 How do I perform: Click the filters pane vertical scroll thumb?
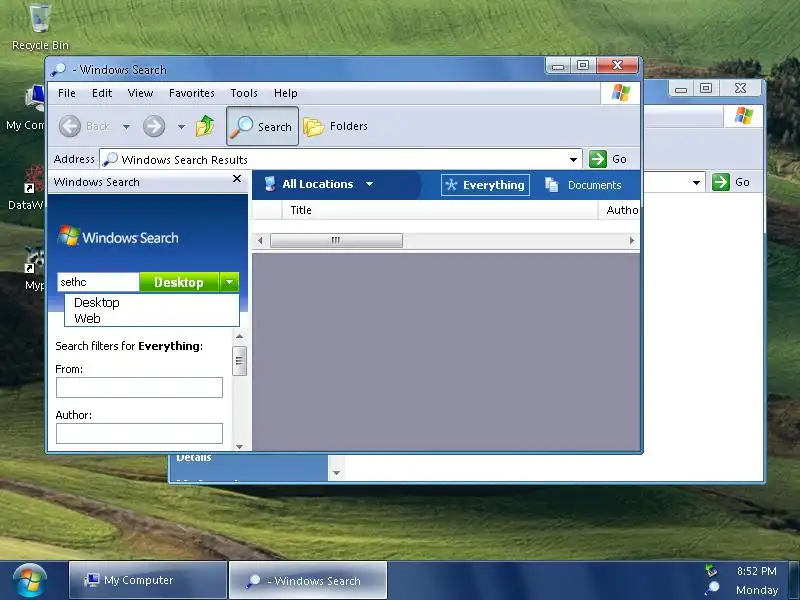[239, 361]
